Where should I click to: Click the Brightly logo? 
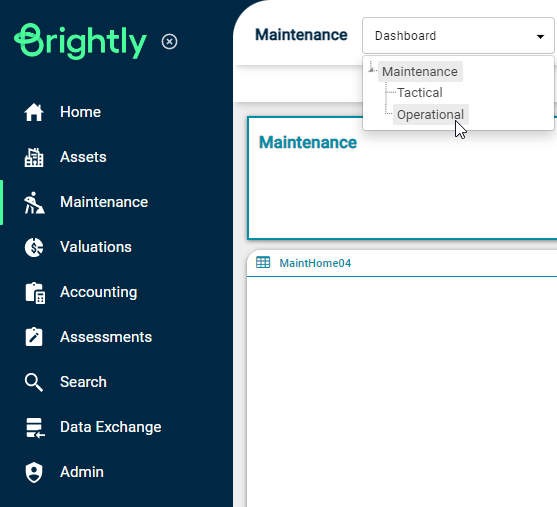[x=80, y=41]
